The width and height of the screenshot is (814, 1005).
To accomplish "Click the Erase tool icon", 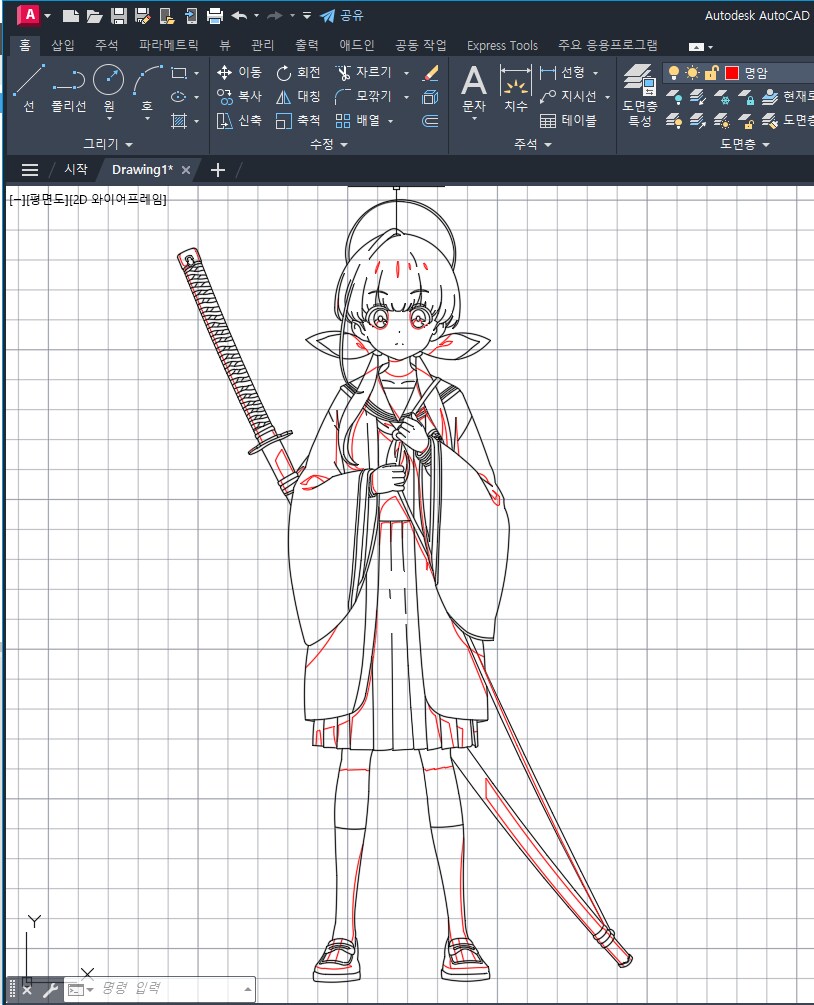I will [x=431, y=73].
